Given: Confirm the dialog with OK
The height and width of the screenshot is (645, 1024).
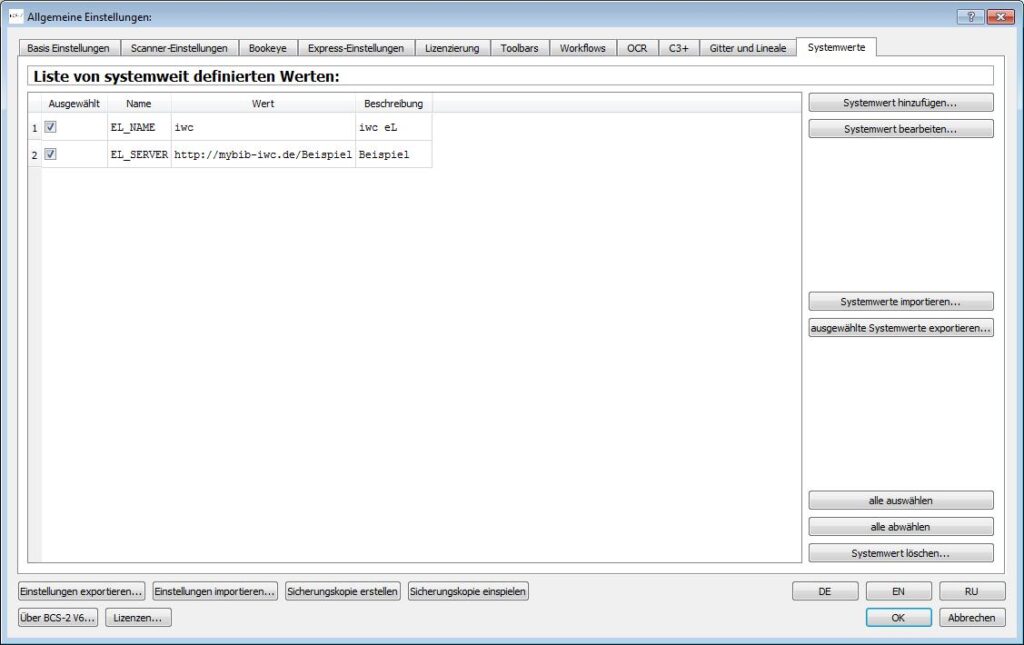Looking at the screenshot, I should pos(898,618).
